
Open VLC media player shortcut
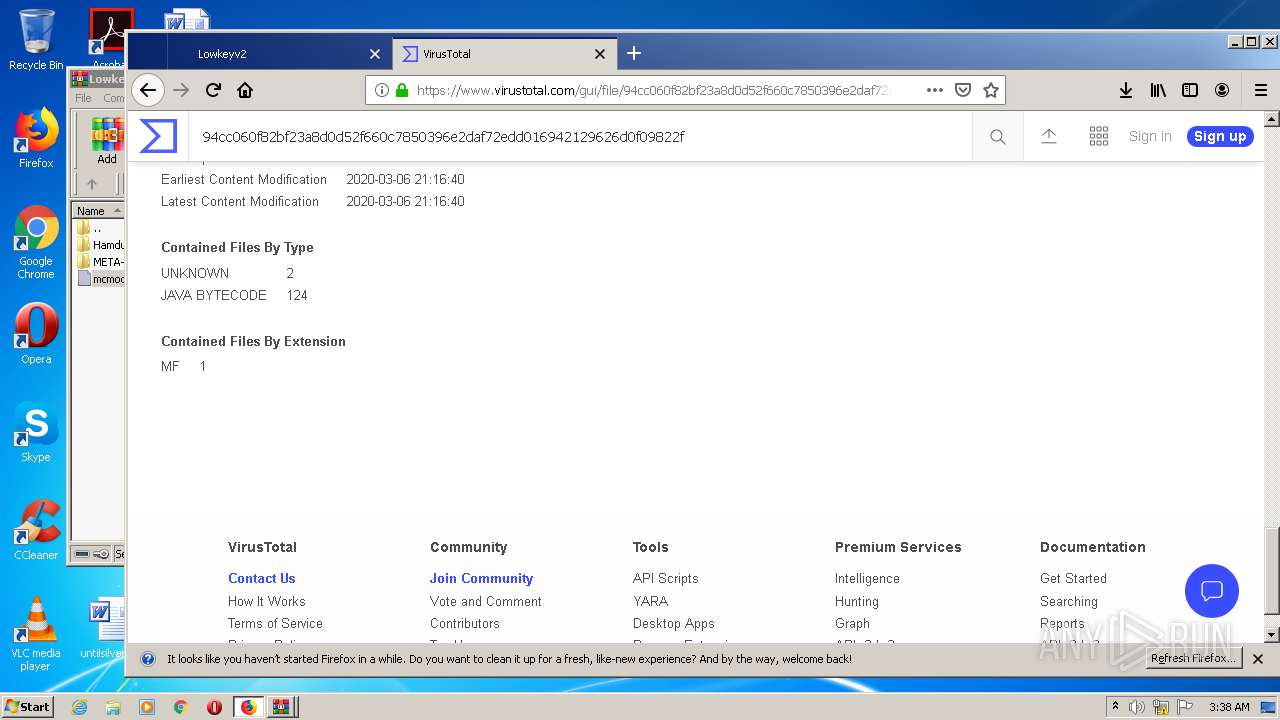pyautogui.click(x=36, y=634)
